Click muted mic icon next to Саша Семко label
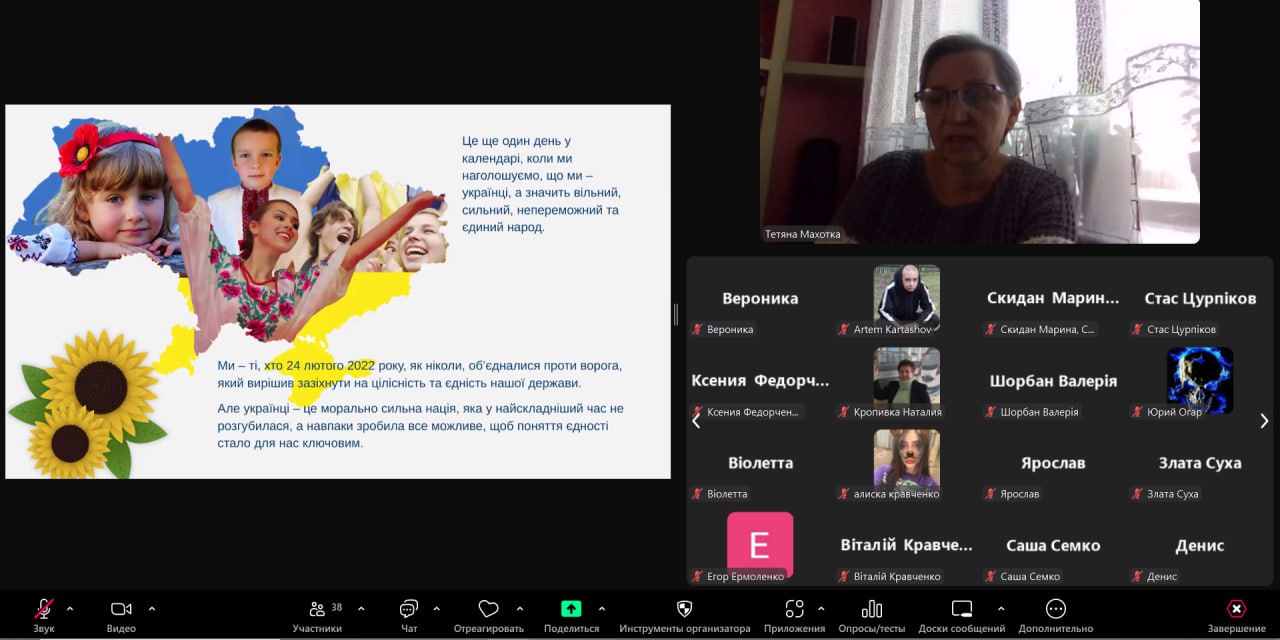1280x640 pixels. [992, 576]
